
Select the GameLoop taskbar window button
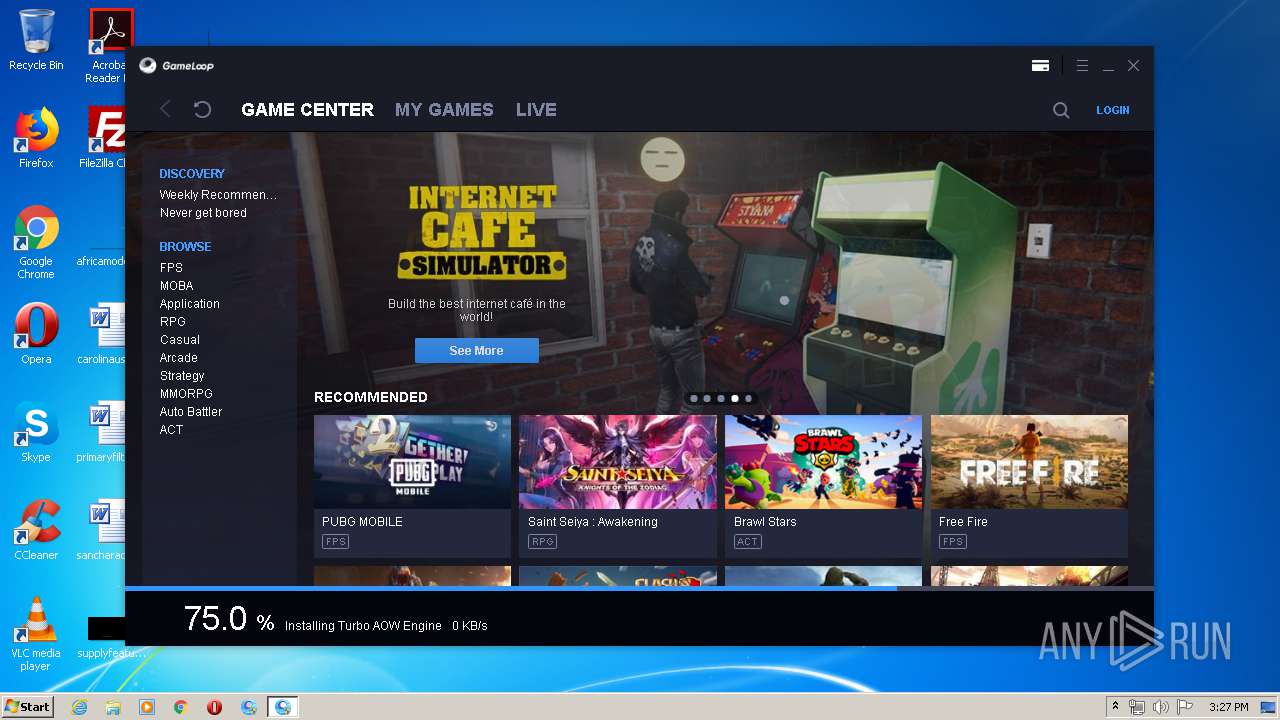pyautogui.click(x=283, y=707)
